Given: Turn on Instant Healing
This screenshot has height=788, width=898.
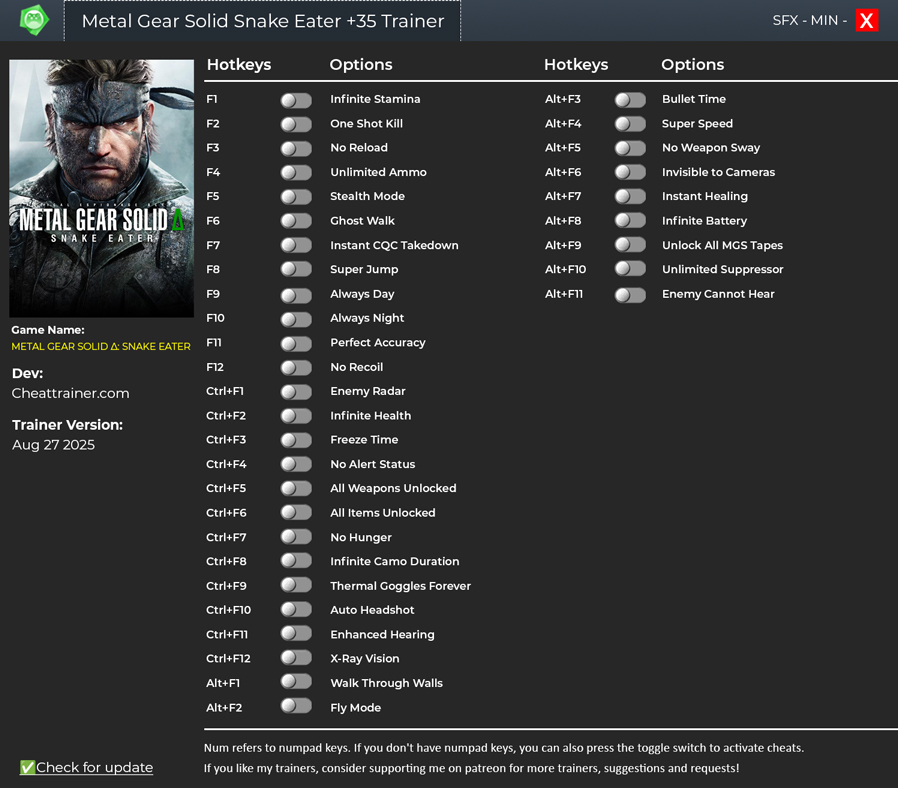Looking at the screenshot, I should 630,196.
